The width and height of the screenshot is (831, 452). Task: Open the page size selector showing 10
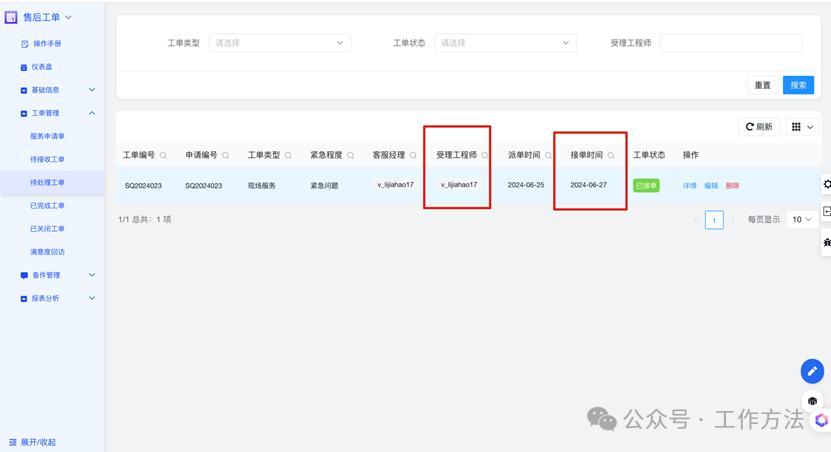coord(802,219)
